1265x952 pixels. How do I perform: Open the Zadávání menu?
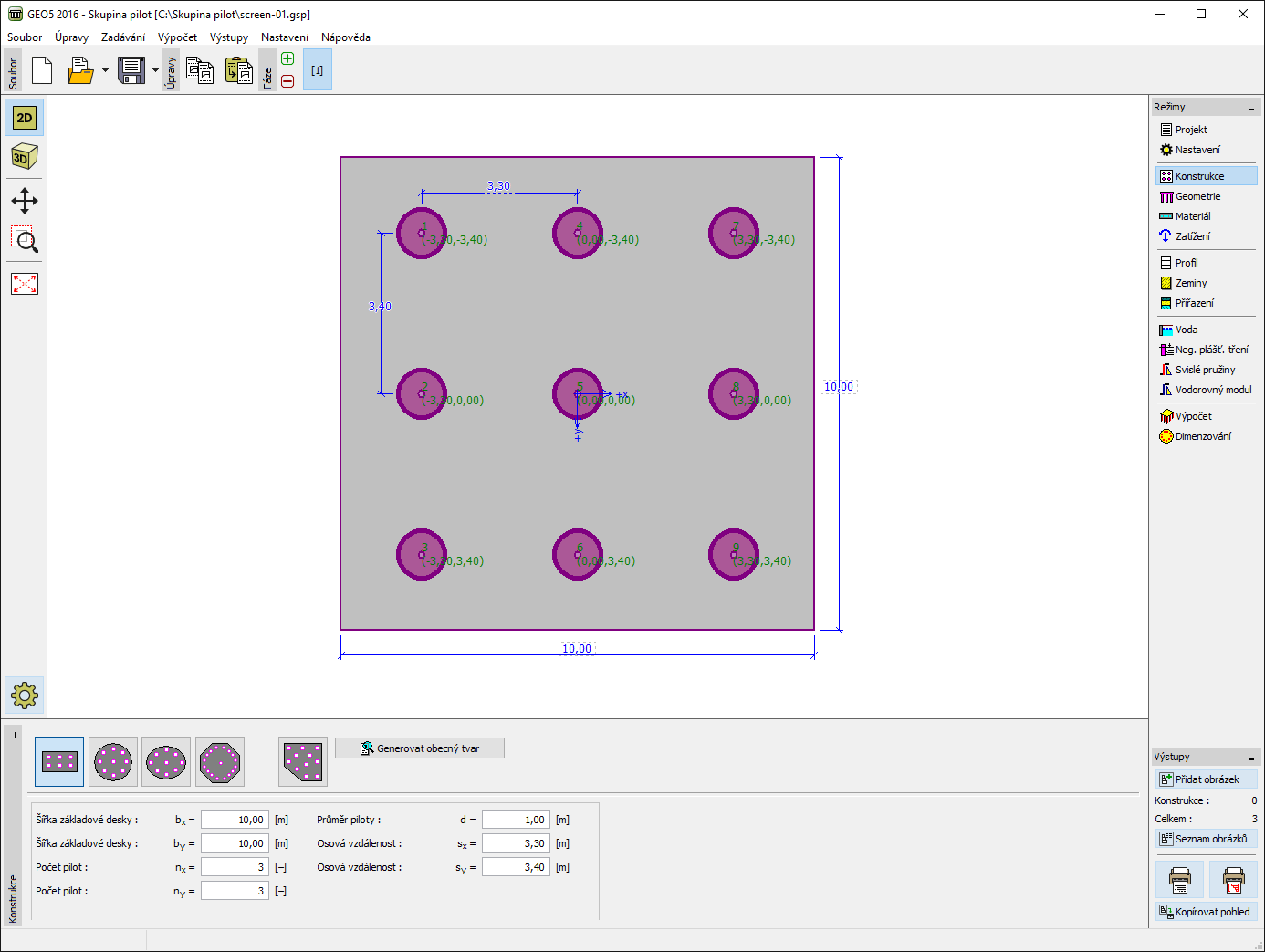(123, 37)
